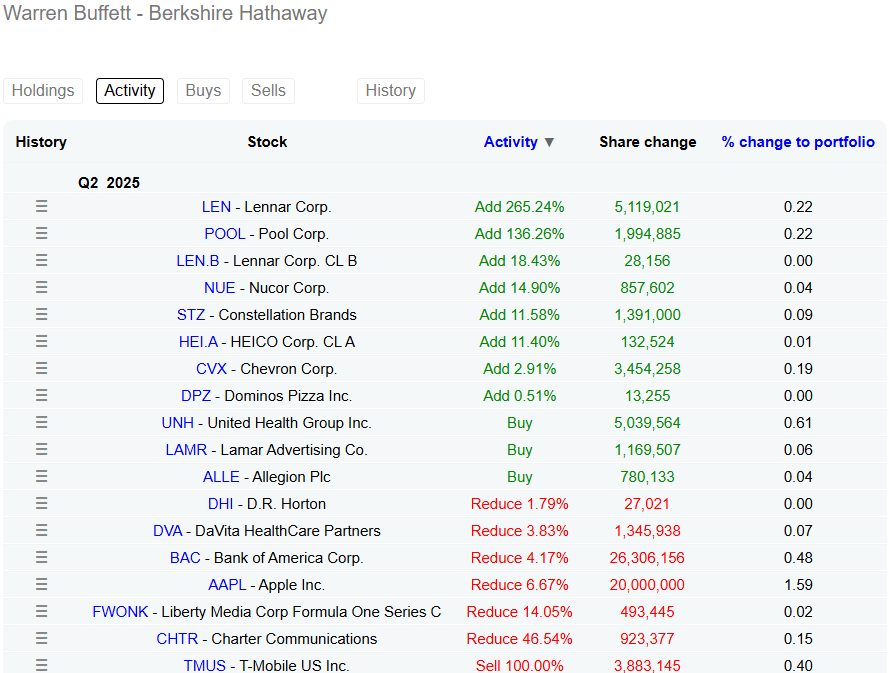Click the 'Q2 2025' quarter label
The height and width of the screenshot is (673, 889).
109,183
